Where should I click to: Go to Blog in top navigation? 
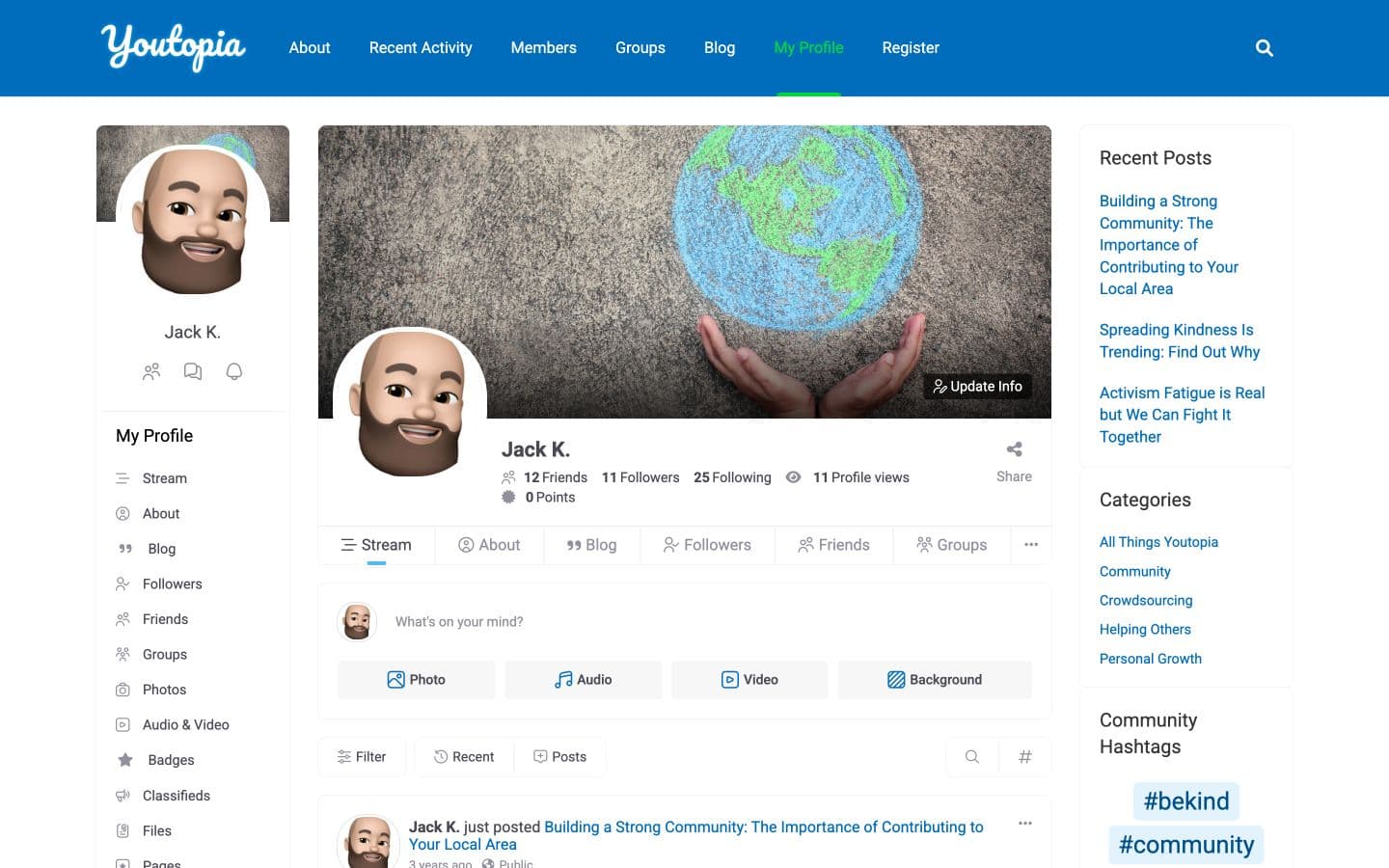[720, 48]
